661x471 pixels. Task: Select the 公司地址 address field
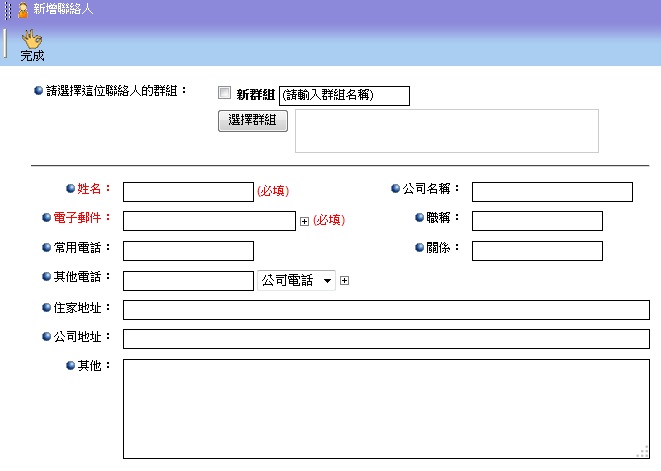385,339
